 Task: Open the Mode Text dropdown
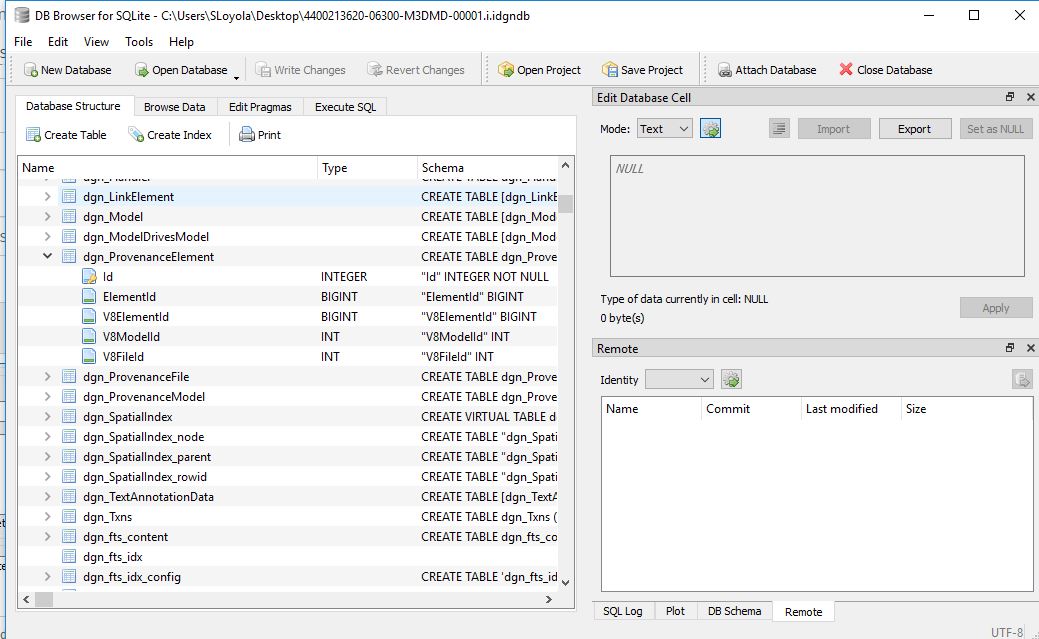click(665, 129)
